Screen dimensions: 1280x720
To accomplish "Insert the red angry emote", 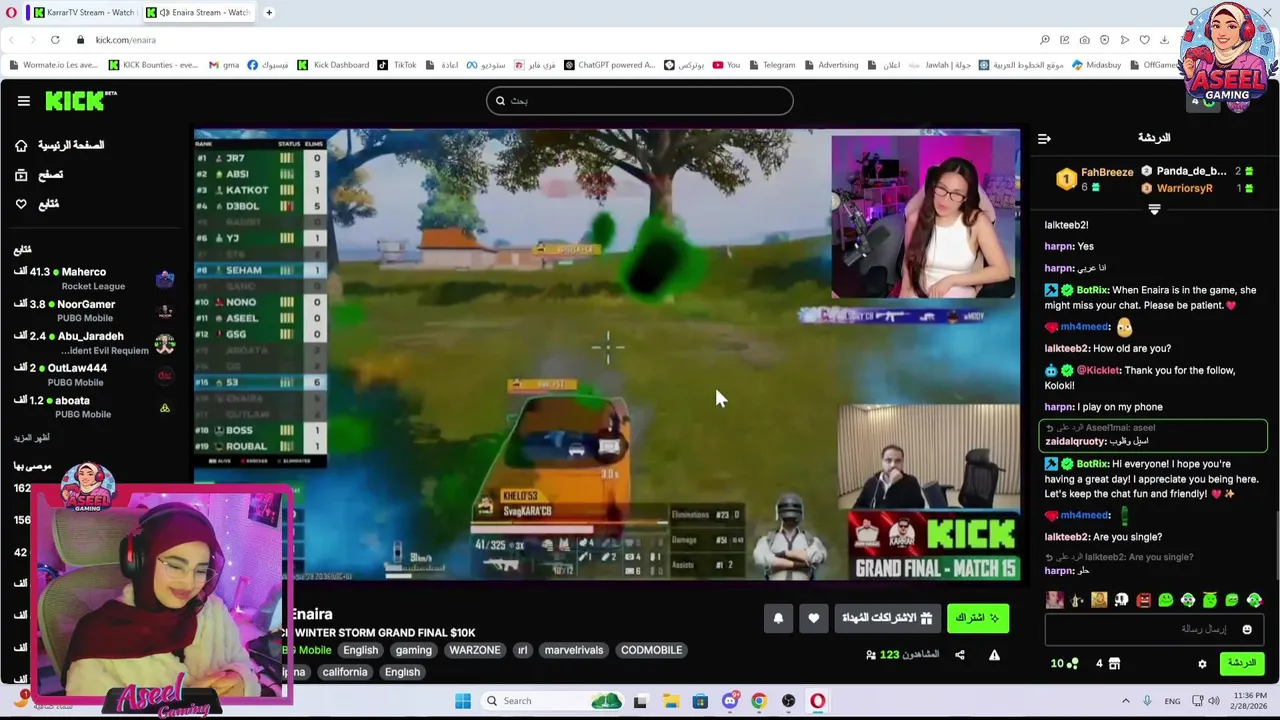I will (1143, 600).
